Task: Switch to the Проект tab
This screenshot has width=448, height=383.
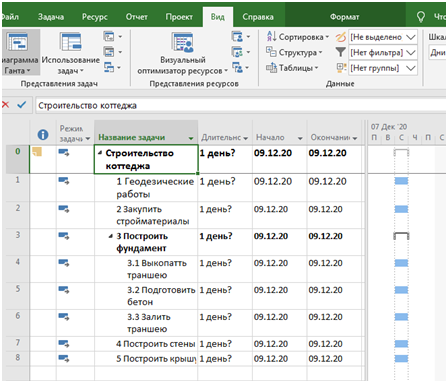Action: pos(179,17)
